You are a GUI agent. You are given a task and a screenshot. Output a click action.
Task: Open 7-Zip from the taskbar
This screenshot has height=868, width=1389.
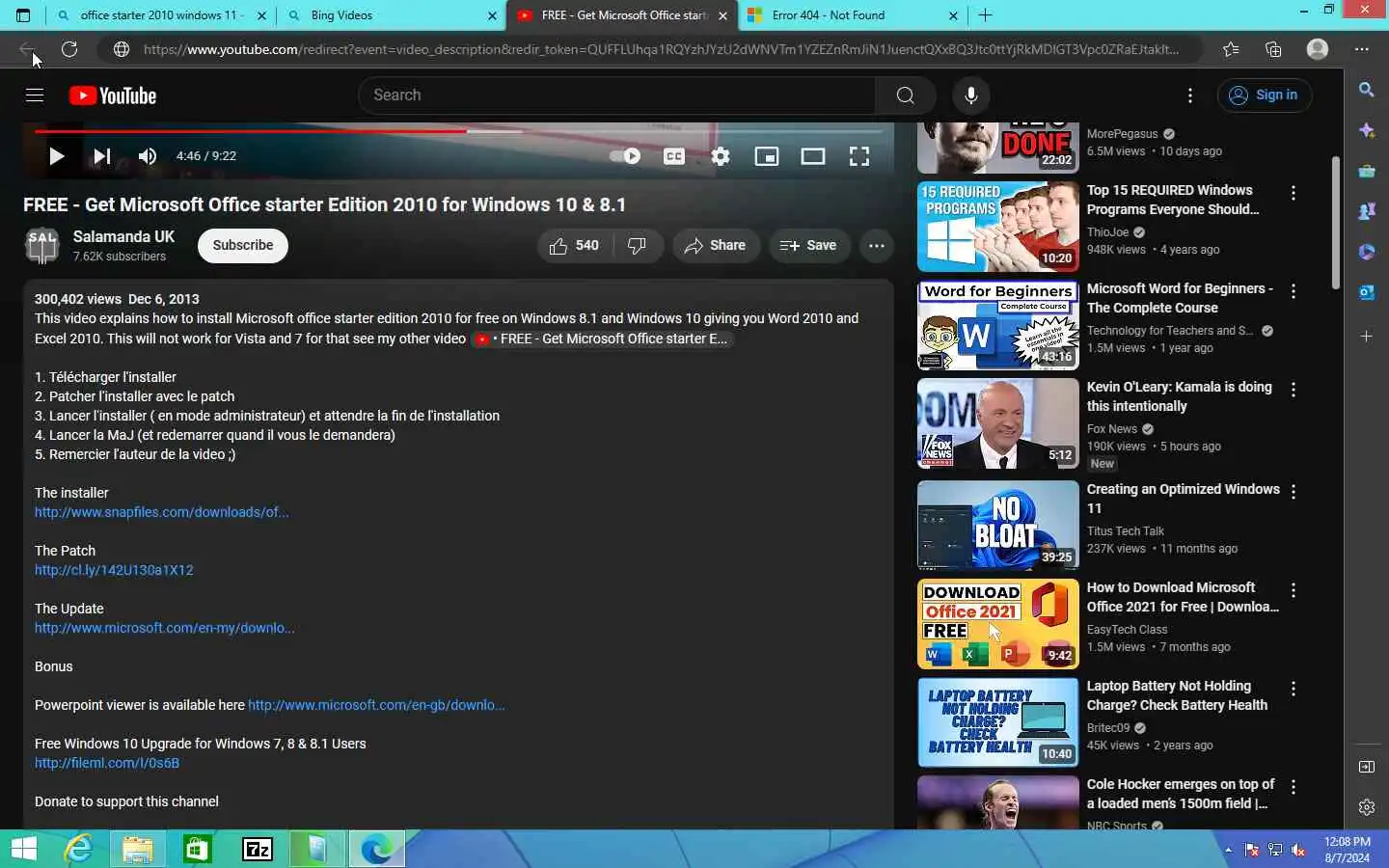click(x=258, y=849)
